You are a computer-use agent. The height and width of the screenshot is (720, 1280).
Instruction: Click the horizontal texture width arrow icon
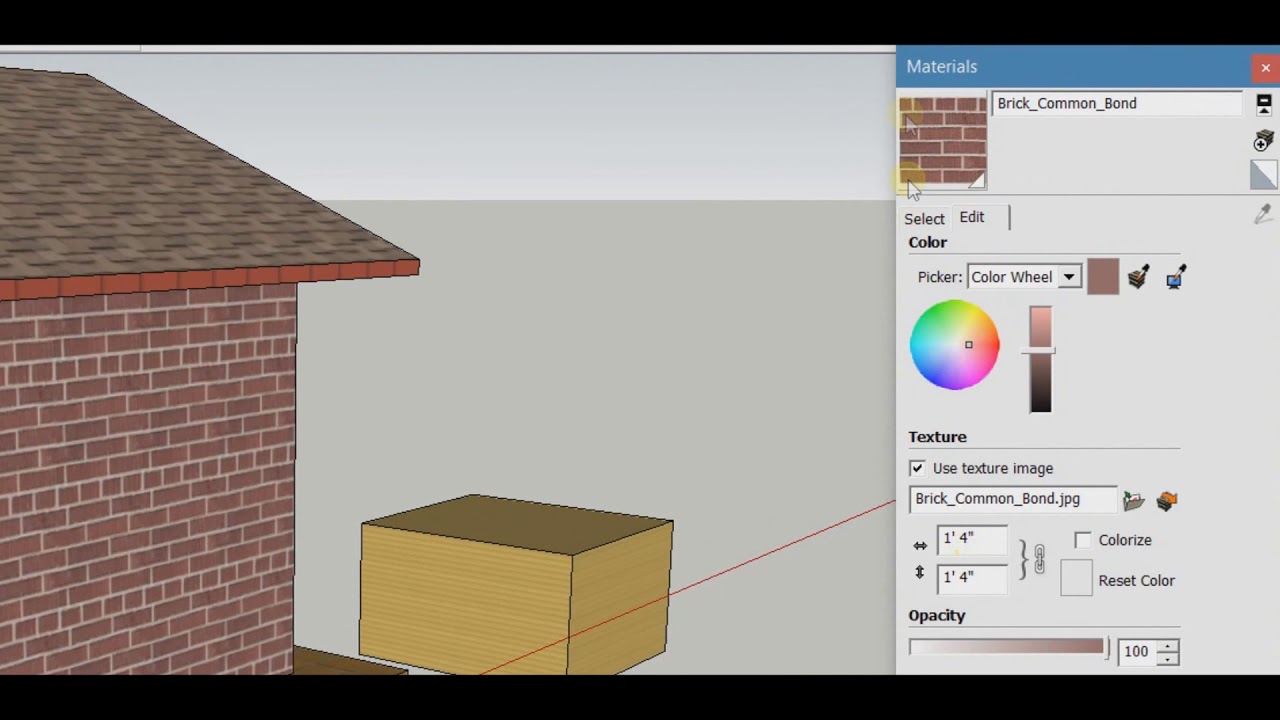(x=920, y=545)
